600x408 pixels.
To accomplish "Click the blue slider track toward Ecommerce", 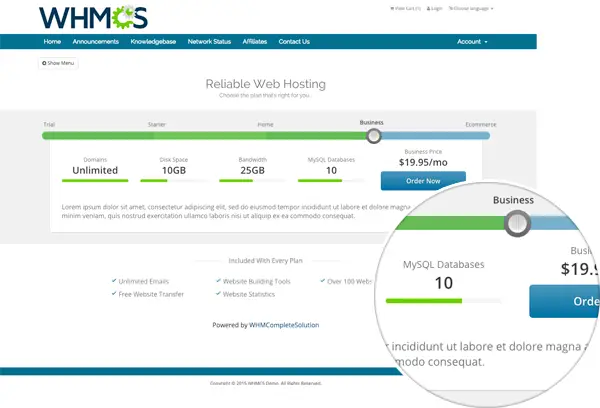I will coord(435,135).
